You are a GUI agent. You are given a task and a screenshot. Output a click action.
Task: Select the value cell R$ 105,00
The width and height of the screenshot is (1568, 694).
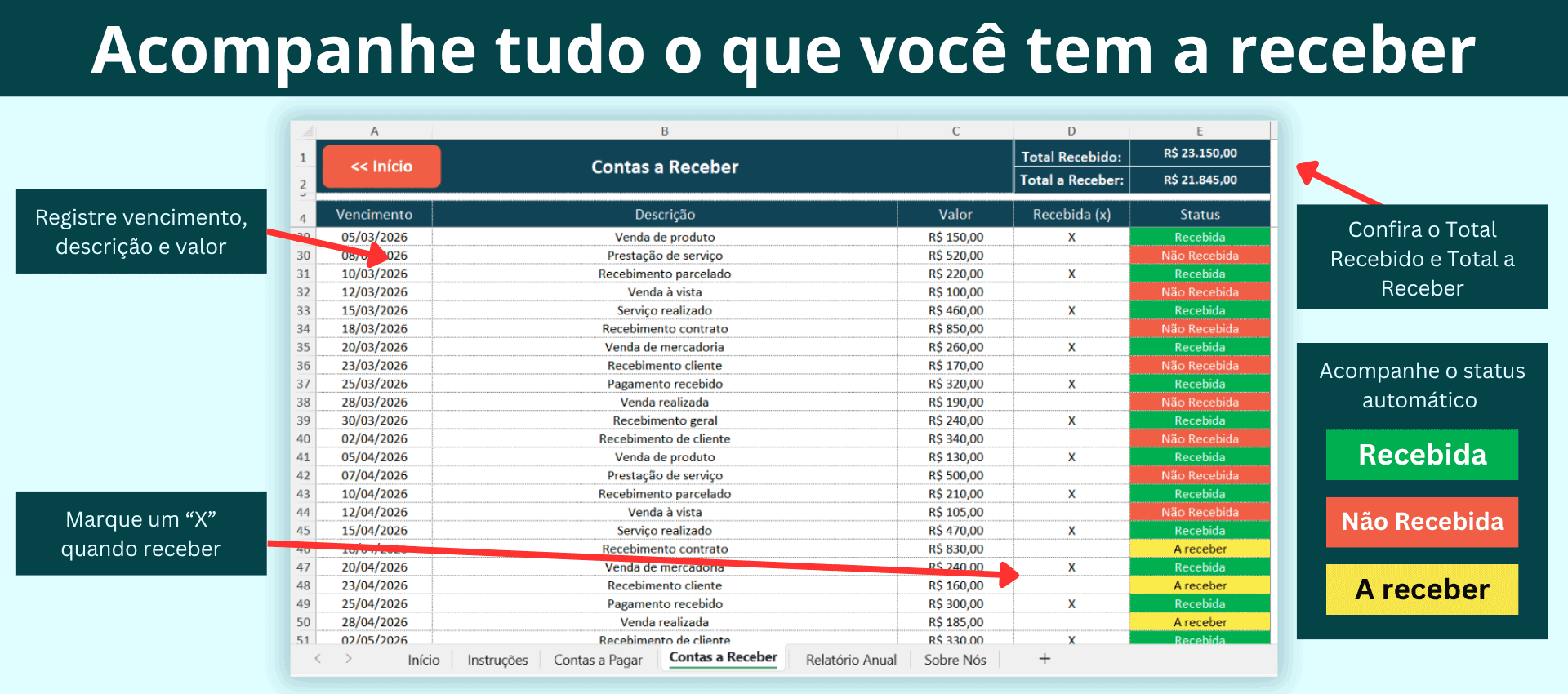955,512
